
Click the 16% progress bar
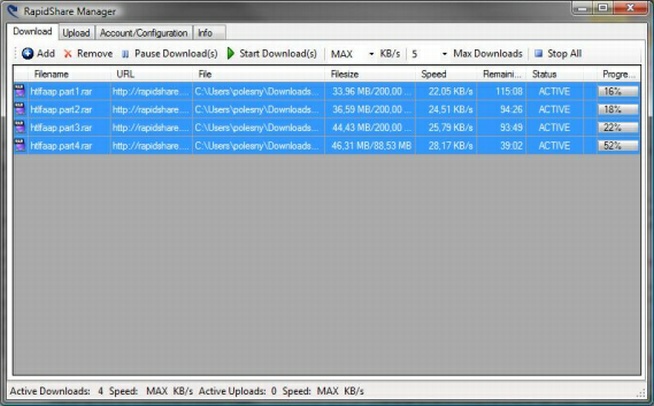[618, 91]
